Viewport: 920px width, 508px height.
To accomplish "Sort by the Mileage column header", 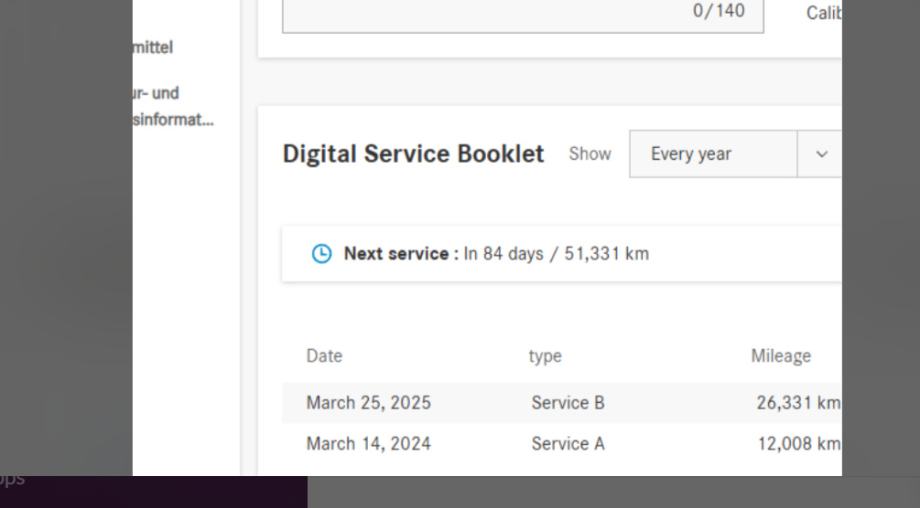I will click(x=781, y=356).
